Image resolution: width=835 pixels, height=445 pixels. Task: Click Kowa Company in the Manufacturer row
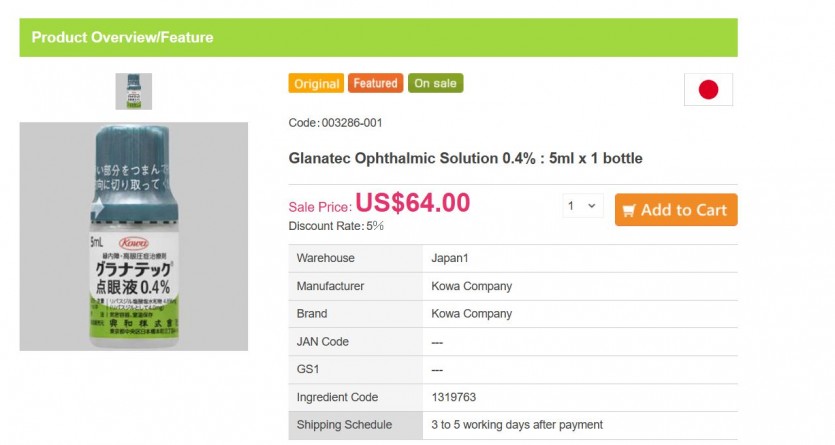(471, 286)
